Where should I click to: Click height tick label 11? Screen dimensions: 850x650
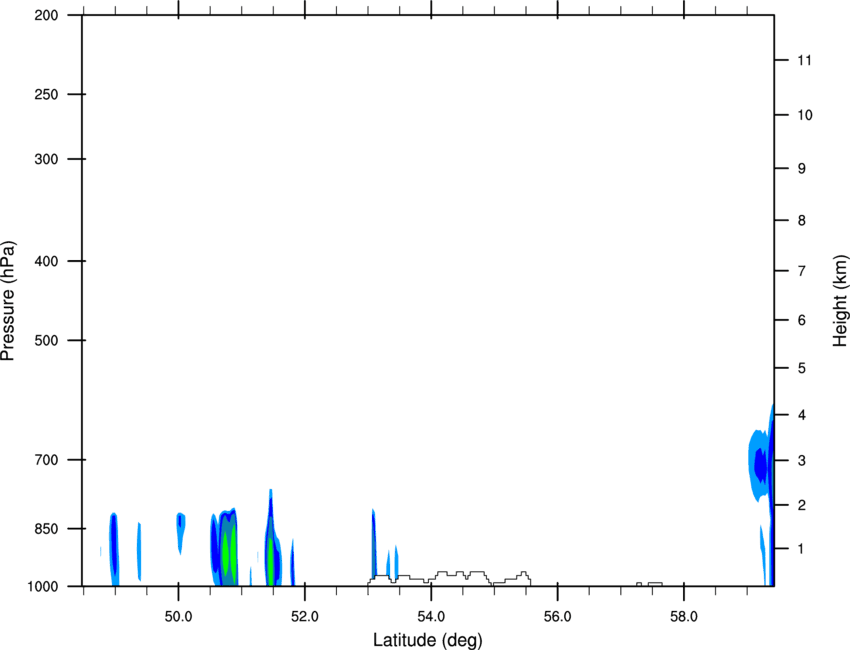805,60
